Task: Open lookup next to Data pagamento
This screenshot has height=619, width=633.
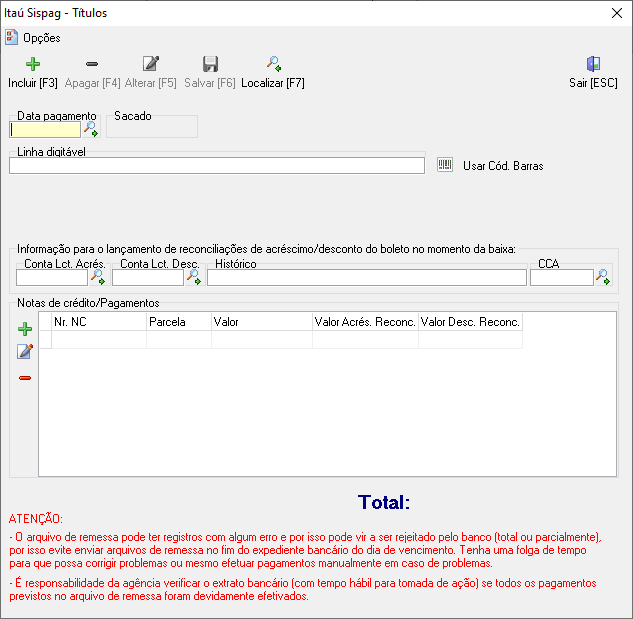Action: (91, 129)
